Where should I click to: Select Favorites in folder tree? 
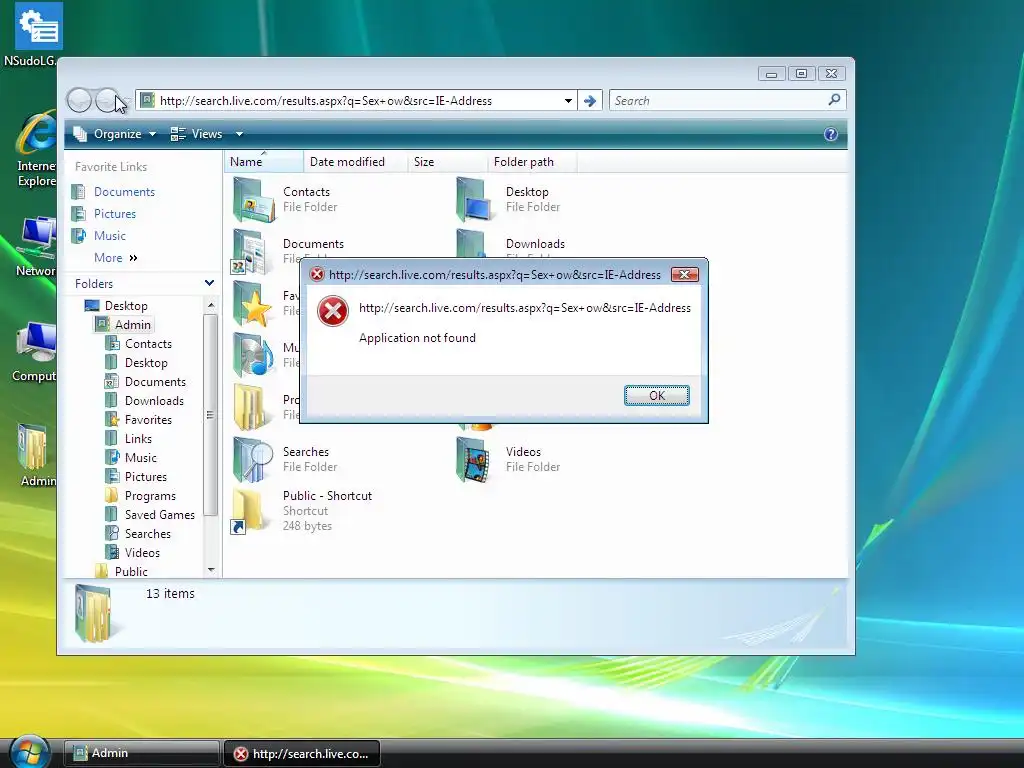148,419
